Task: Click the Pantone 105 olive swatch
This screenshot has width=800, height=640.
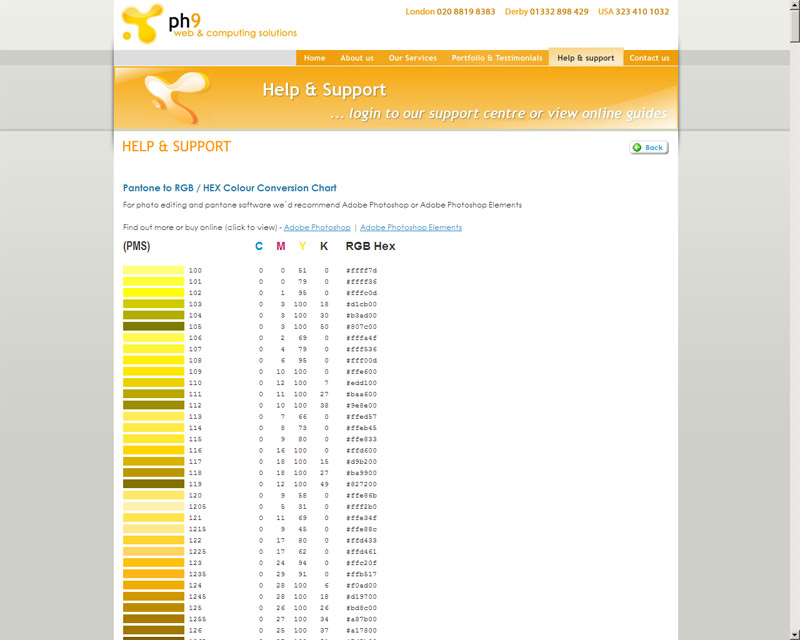Action: pyautogui.click(x=153, y=326)
